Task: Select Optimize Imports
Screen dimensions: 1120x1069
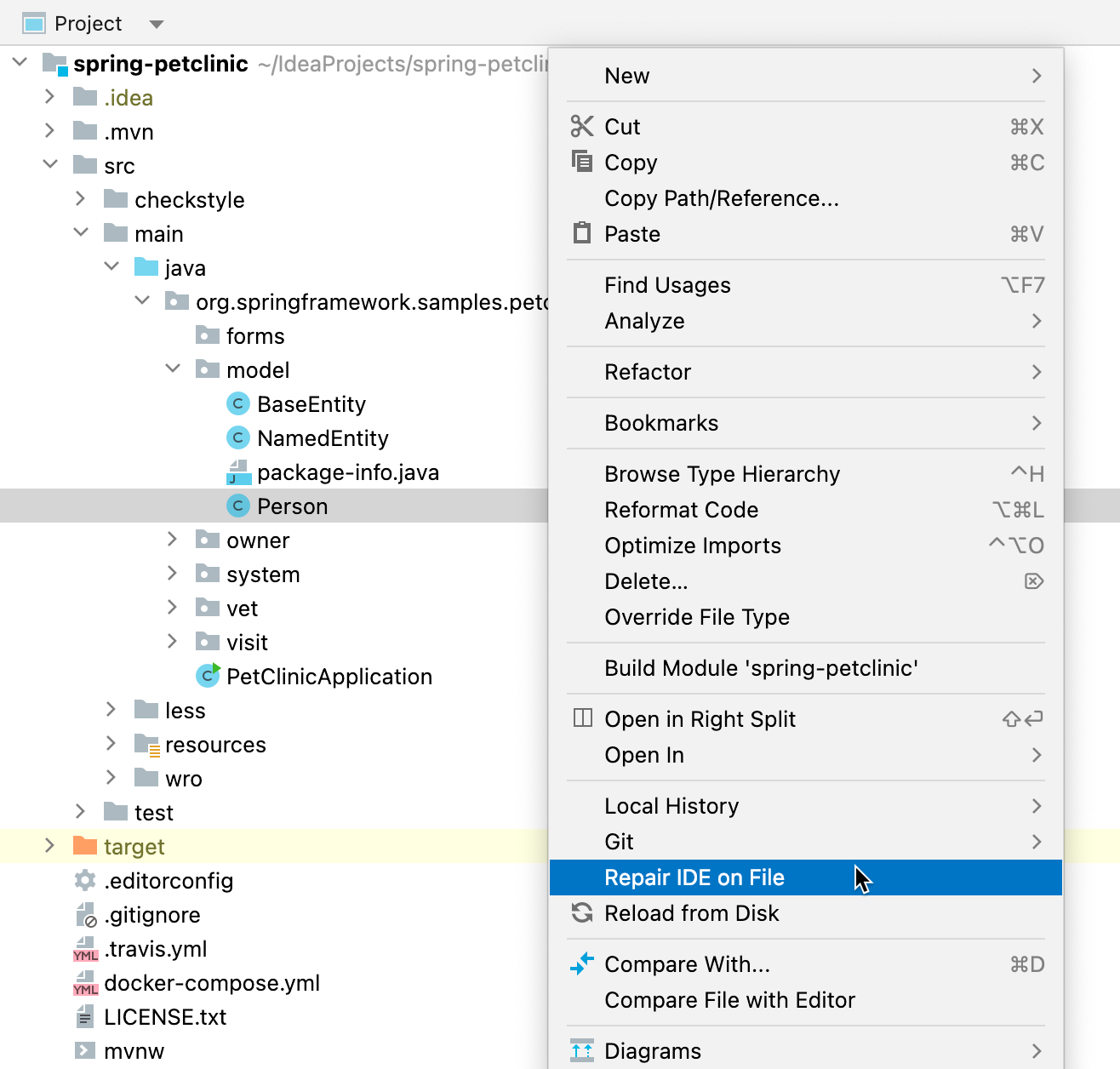Action: [x=806, y=546]
